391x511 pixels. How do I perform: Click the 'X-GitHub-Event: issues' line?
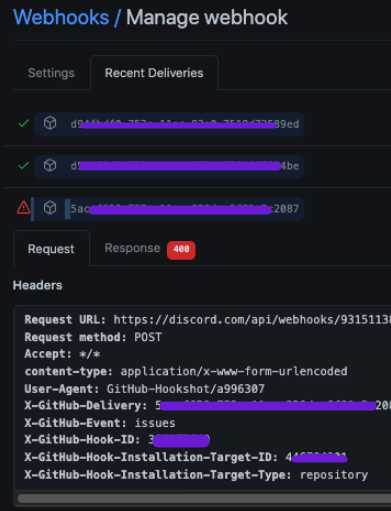pos(100,423)
